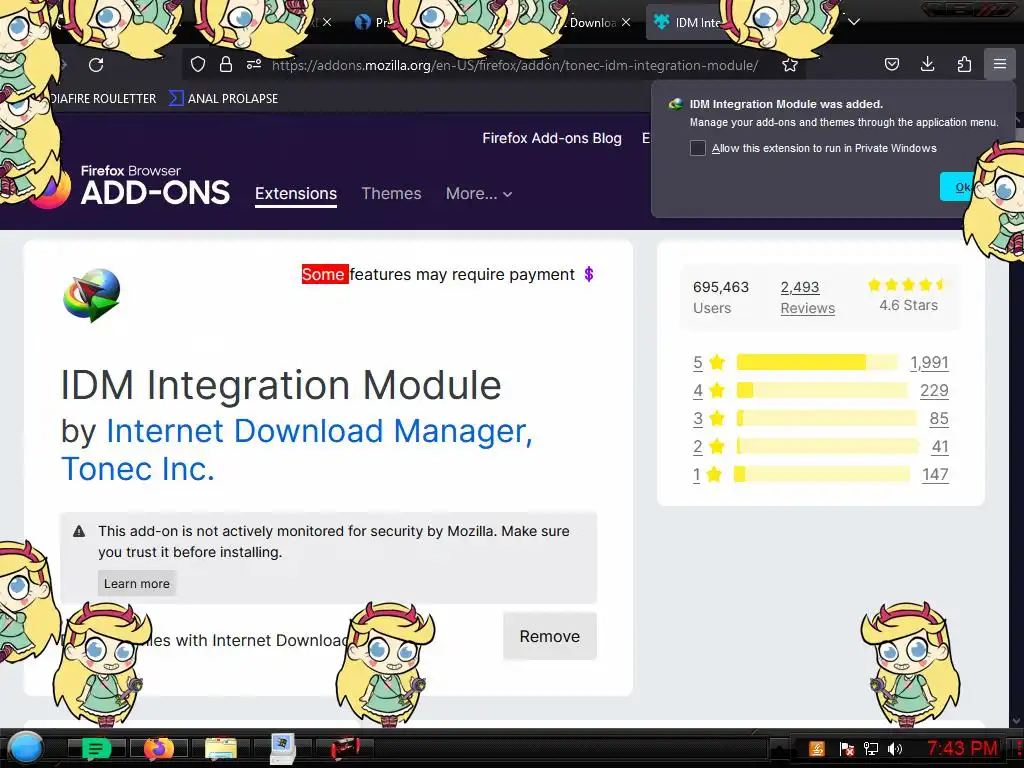Image resolution: width=1024 pixels, height=768 pixels.
Task: Click the IDM icon in the notification
Action: coord(676,104)
